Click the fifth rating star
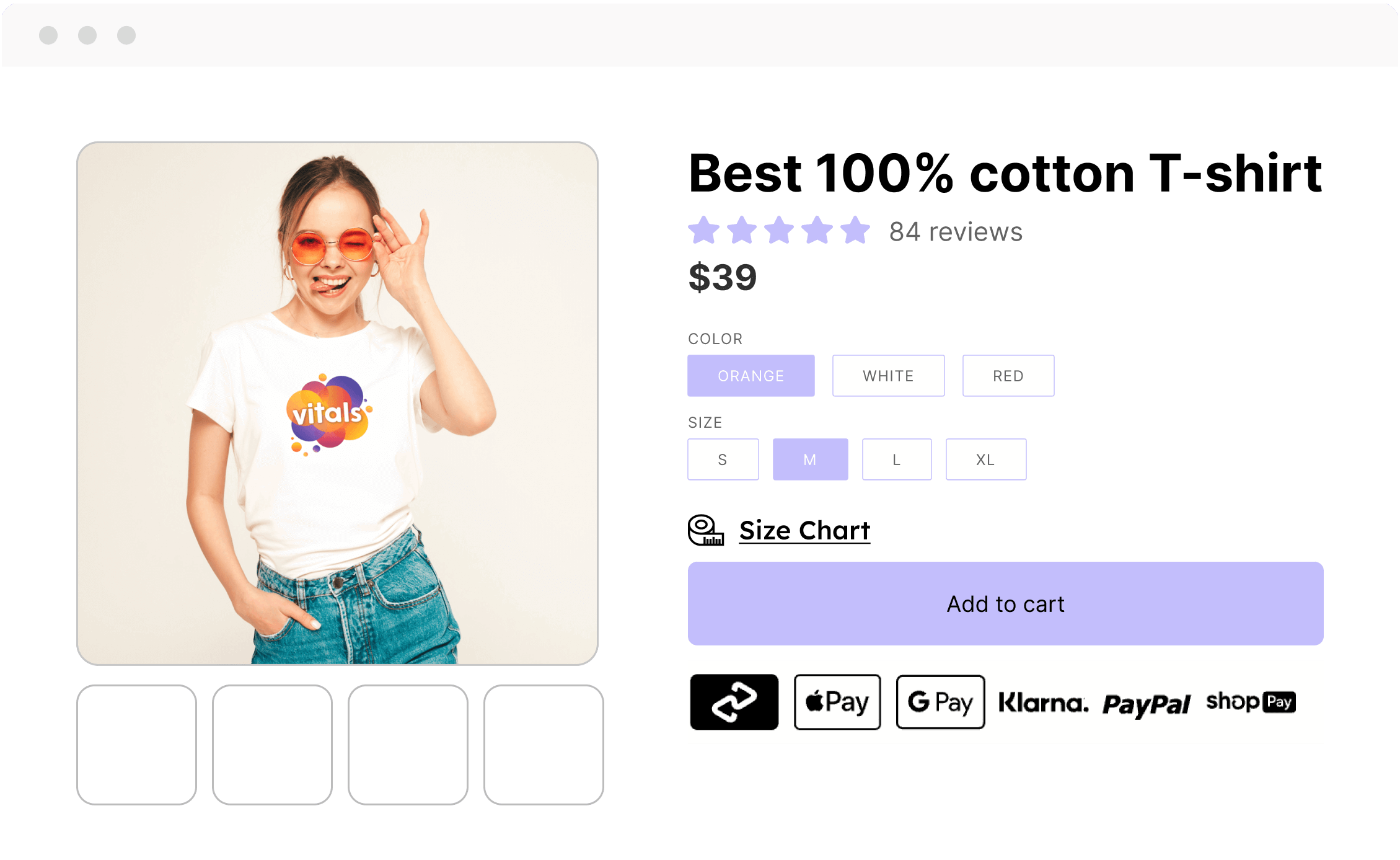 point(856,230)
